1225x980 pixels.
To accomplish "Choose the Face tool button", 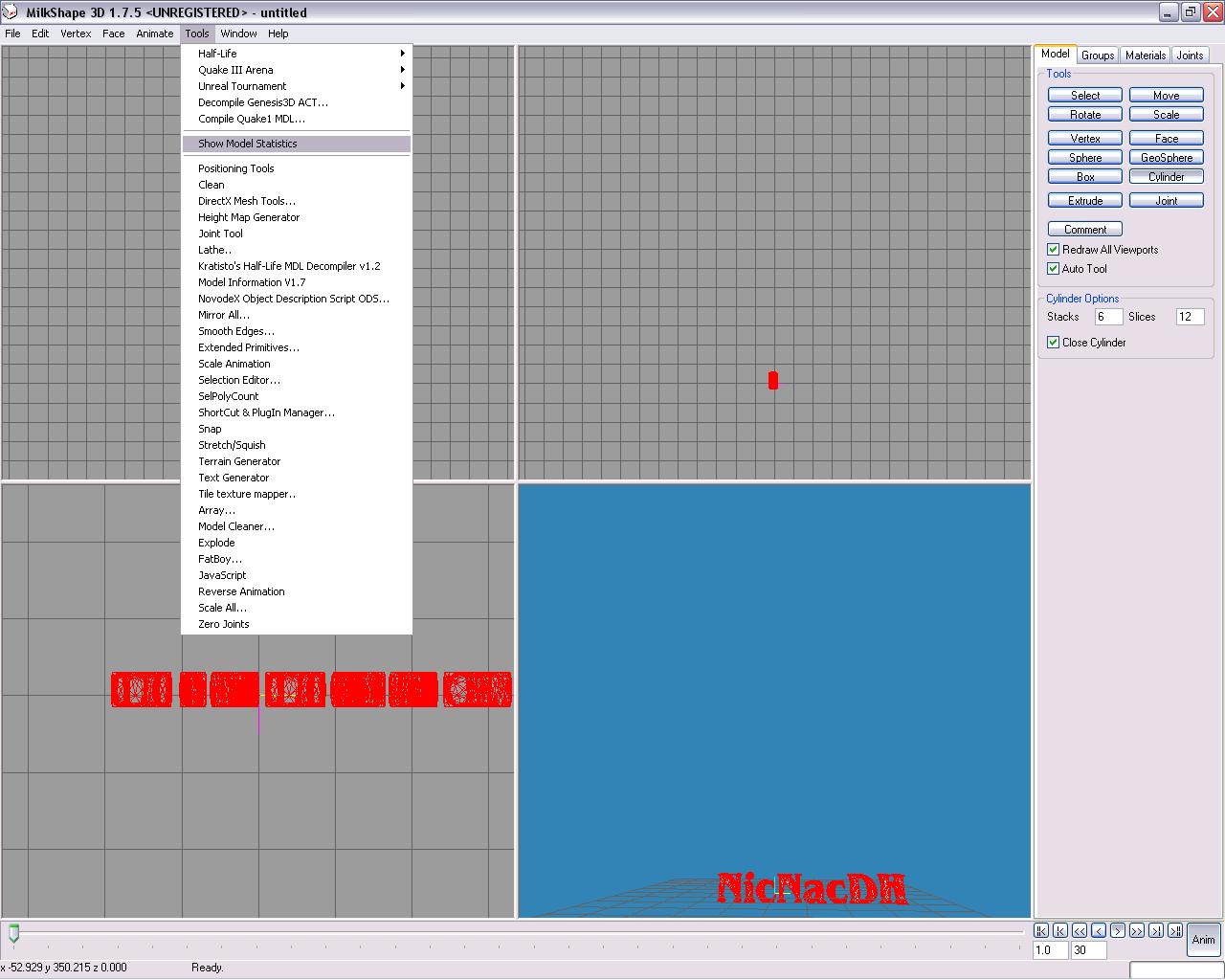I will [x=1167, y=139].
